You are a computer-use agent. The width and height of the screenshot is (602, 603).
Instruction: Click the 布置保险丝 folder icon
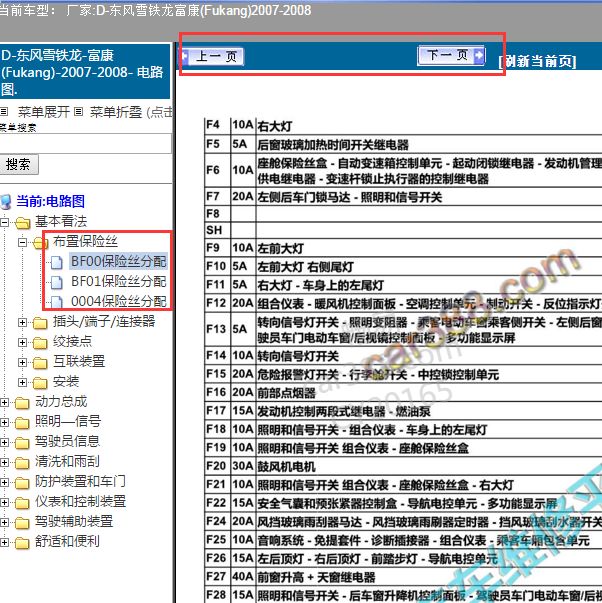[40, 242]
